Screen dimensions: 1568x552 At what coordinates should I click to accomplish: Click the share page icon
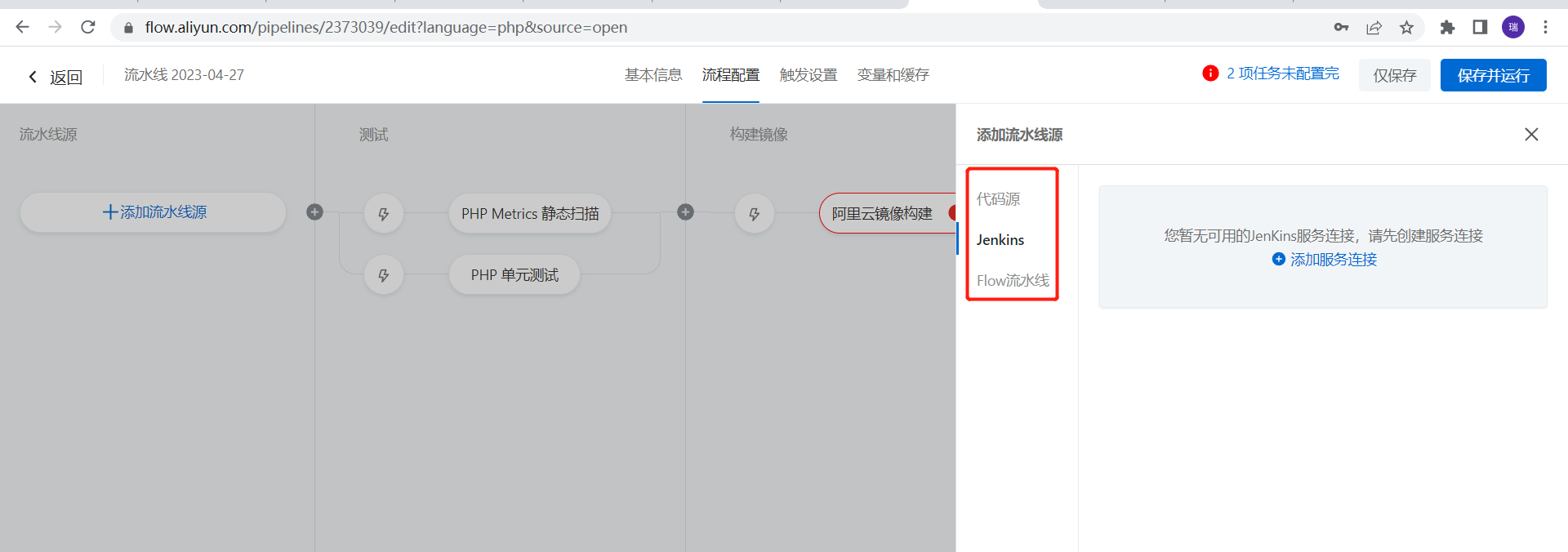click(x=1374, y=28)
